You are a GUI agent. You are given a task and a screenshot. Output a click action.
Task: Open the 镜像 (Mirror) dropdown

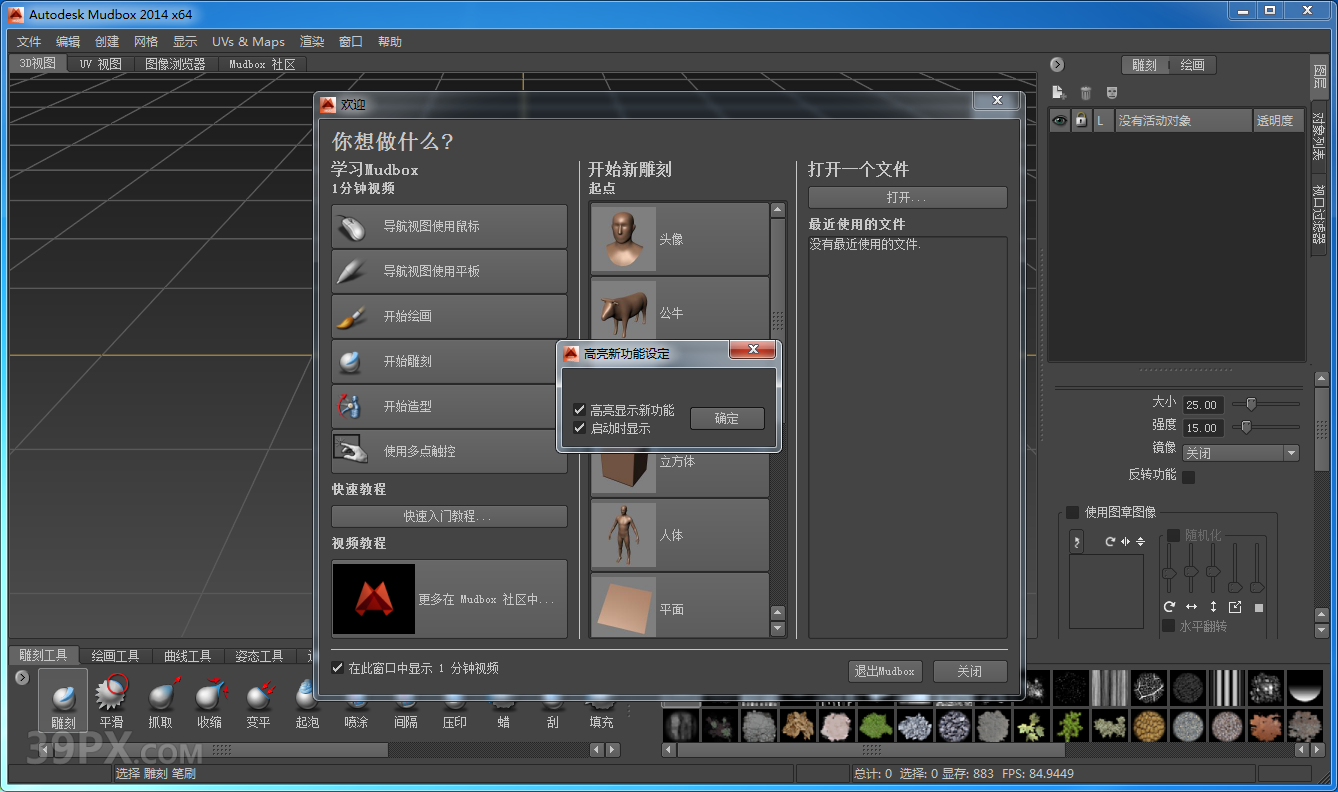(1240, 452)
